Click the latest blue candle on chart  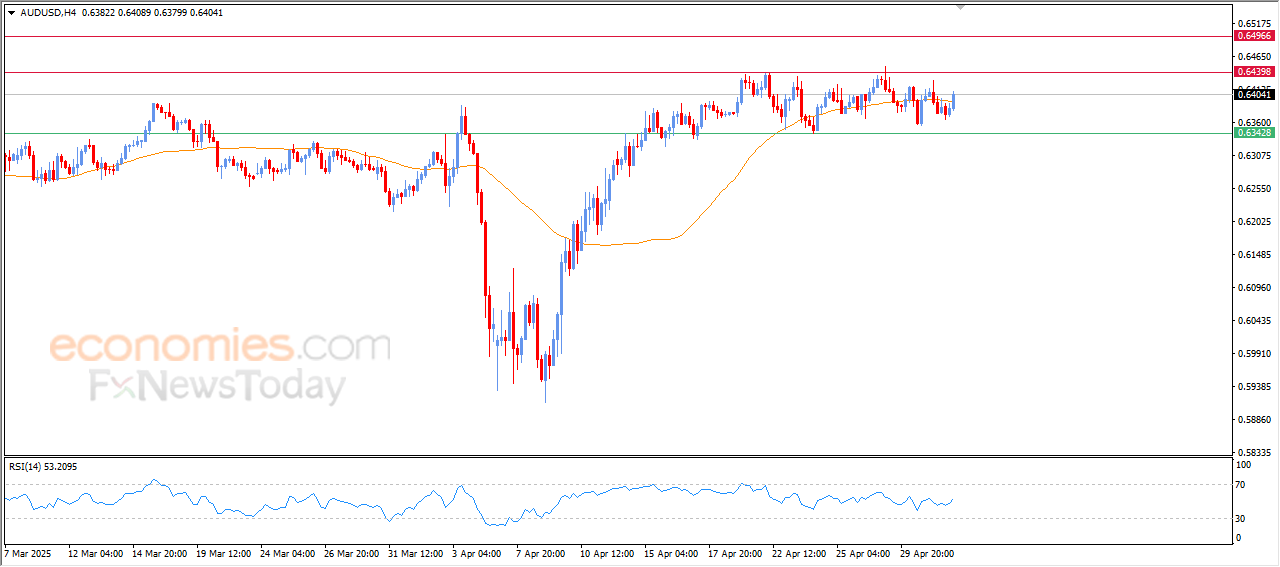[954, 100]
